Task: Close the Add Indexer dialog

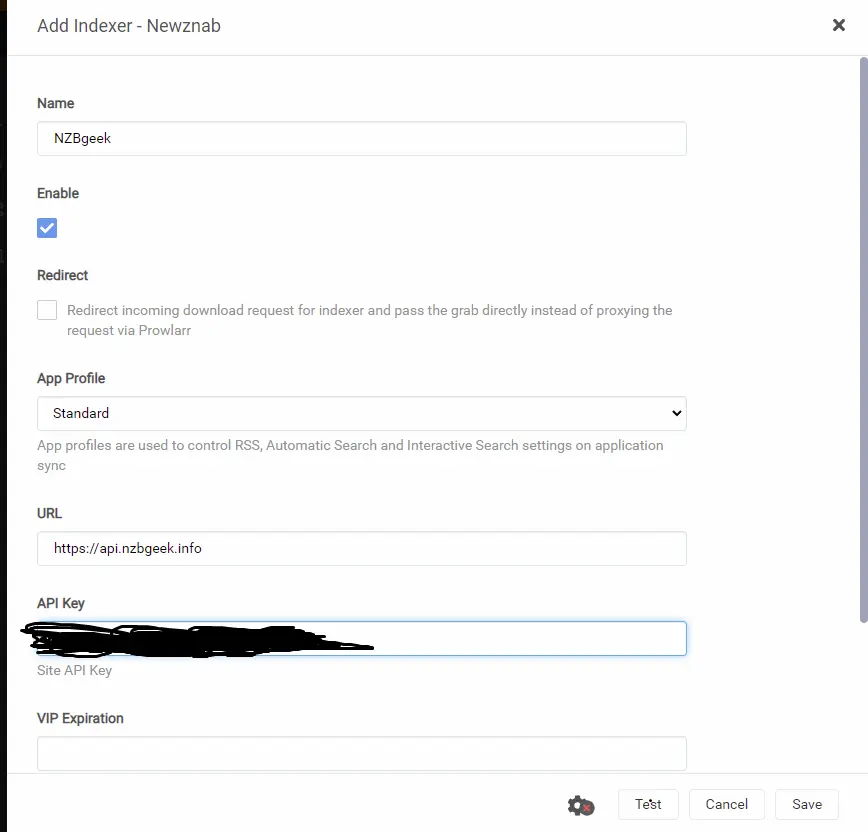Action: (839, 25)
